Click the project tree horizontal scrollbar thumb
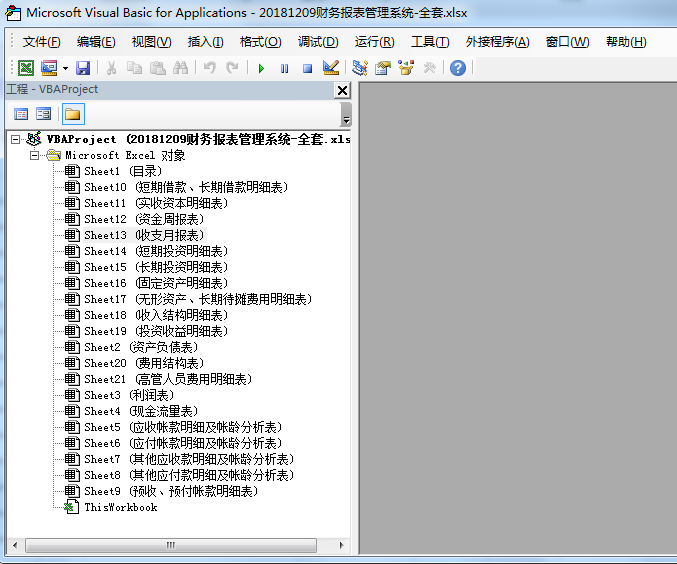 click(x=171, y=545)
